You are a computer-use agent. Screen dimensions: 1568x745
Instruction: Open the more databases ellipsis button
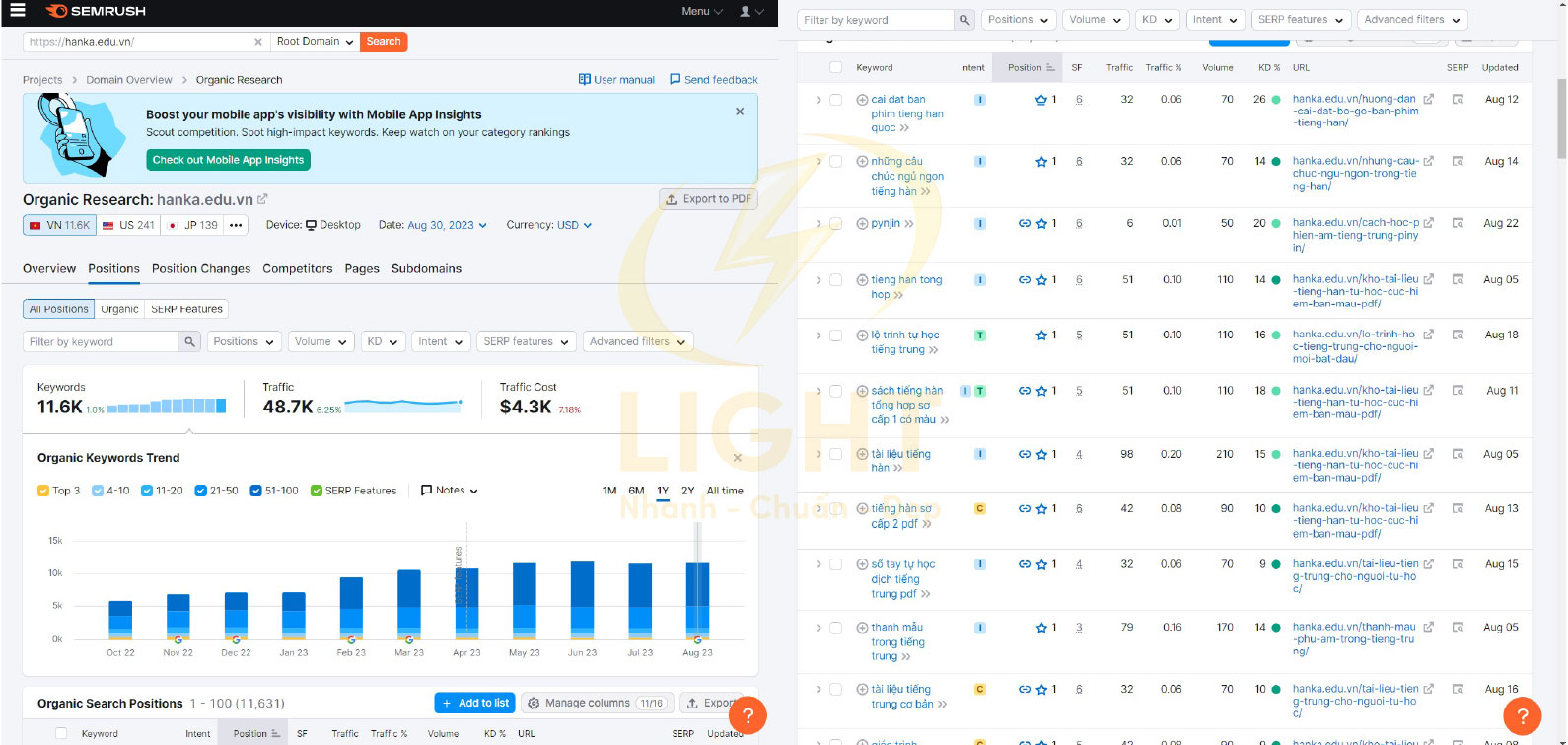(236, 225)
